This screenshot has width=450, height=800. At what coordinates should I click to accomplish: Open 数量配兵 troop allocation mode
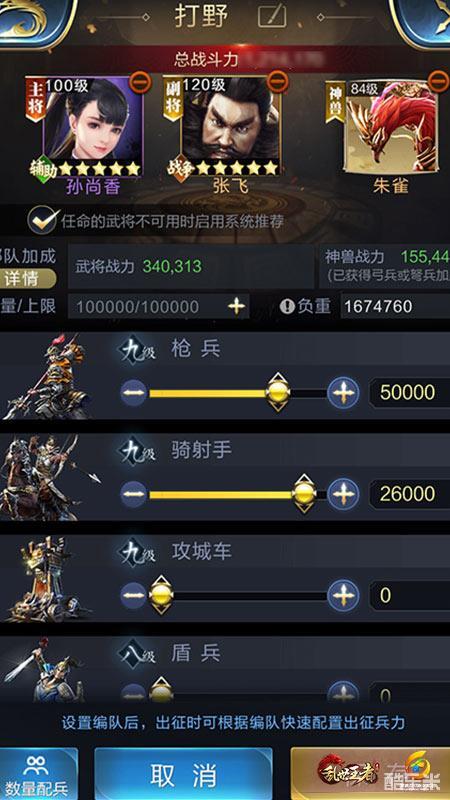(37, 774)
